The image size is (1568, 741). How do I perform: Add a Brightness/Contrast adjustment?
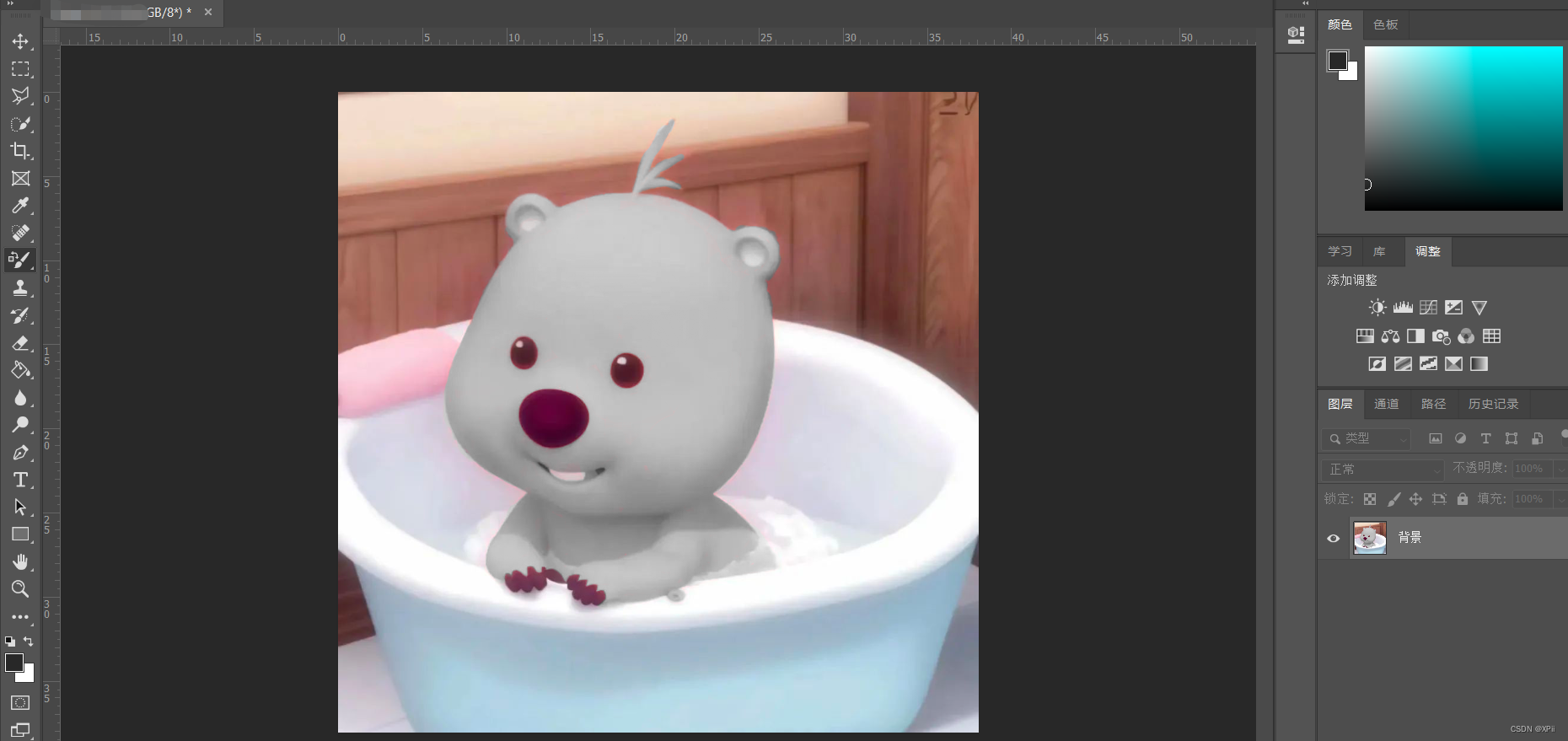click(1377, 308)
